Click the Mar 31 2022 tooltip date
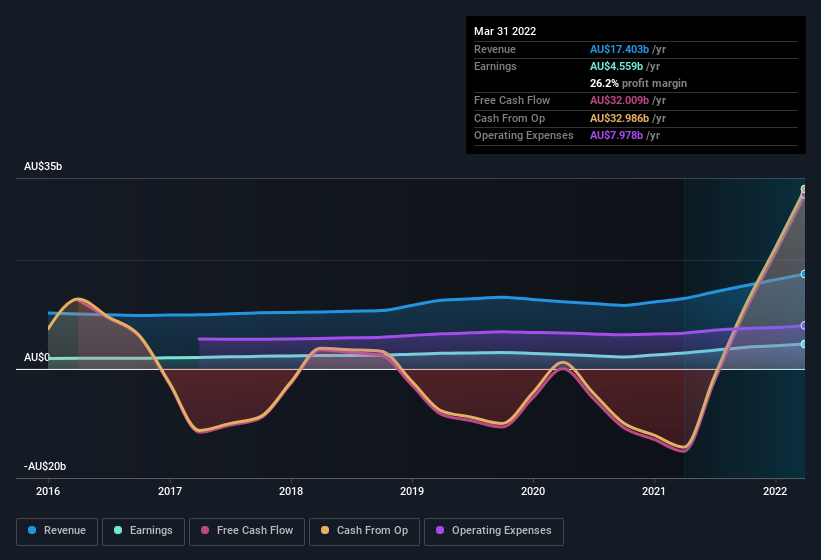 click(505, 31)
